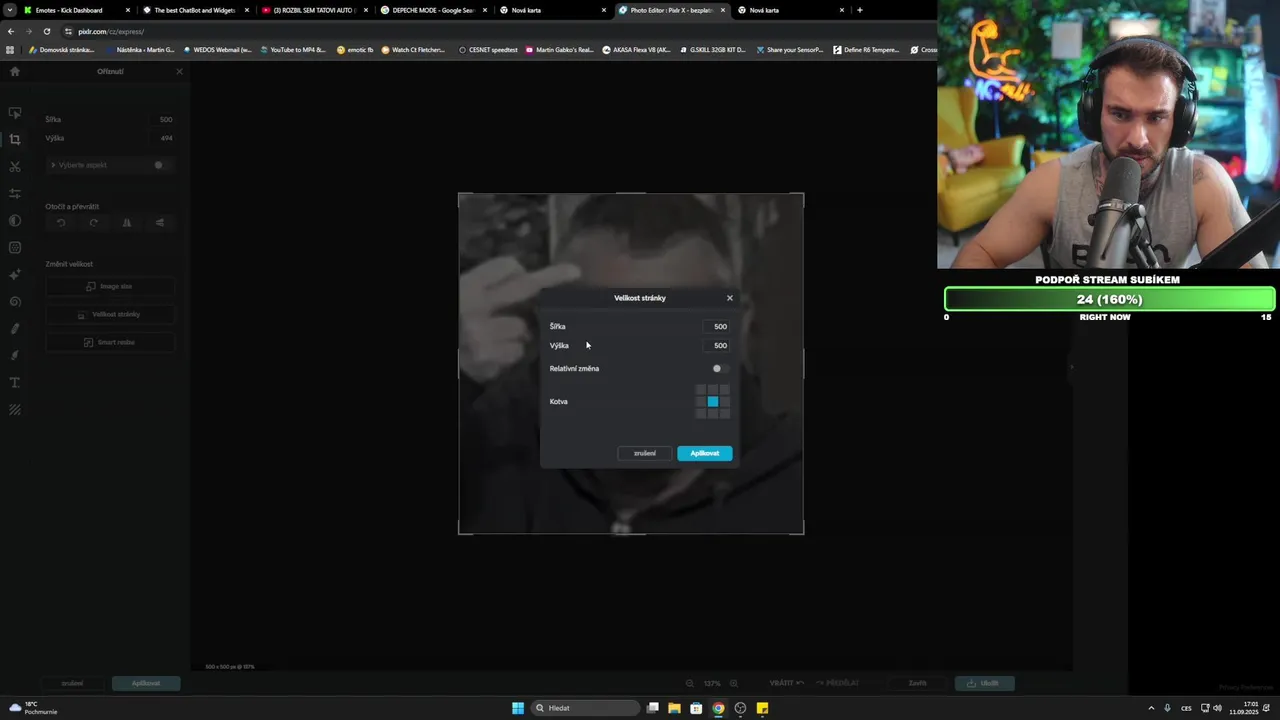Click the Pixlr home icon in the sidebar
1280x720 pixels.
click(14, 71)
